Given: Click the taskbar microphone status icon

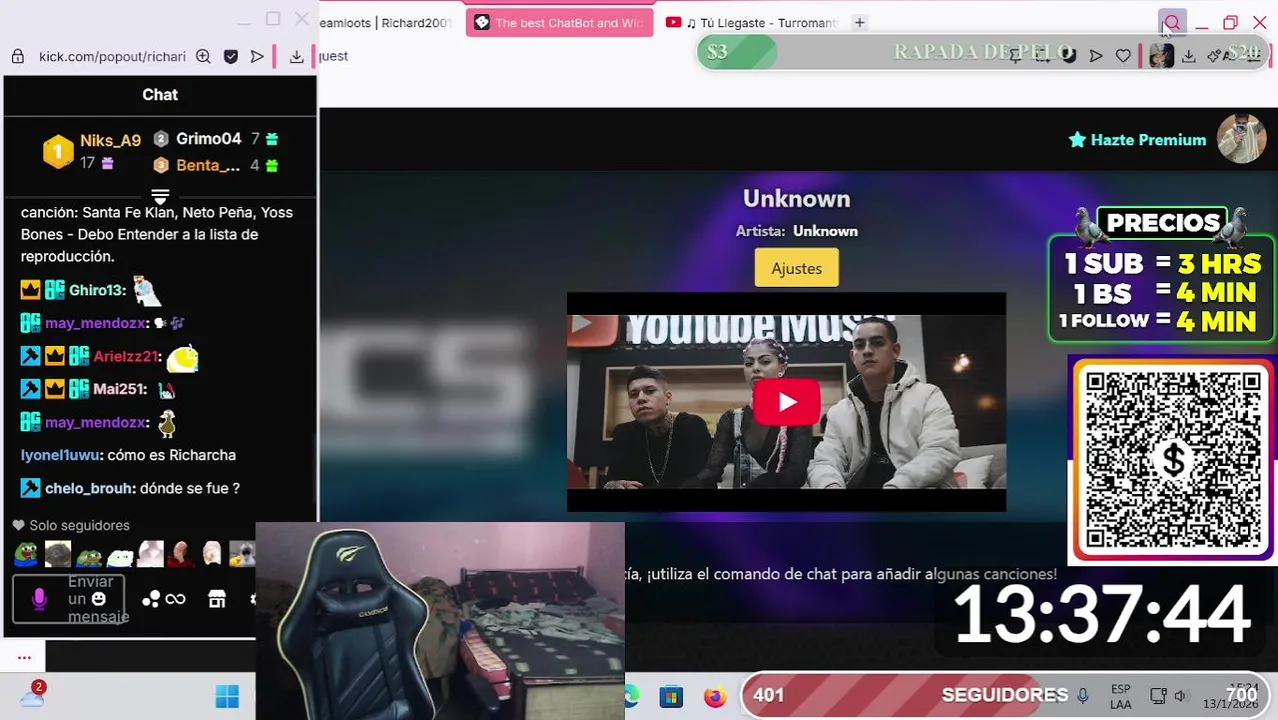Looking at the screenshot, I should coord(1082,696).
